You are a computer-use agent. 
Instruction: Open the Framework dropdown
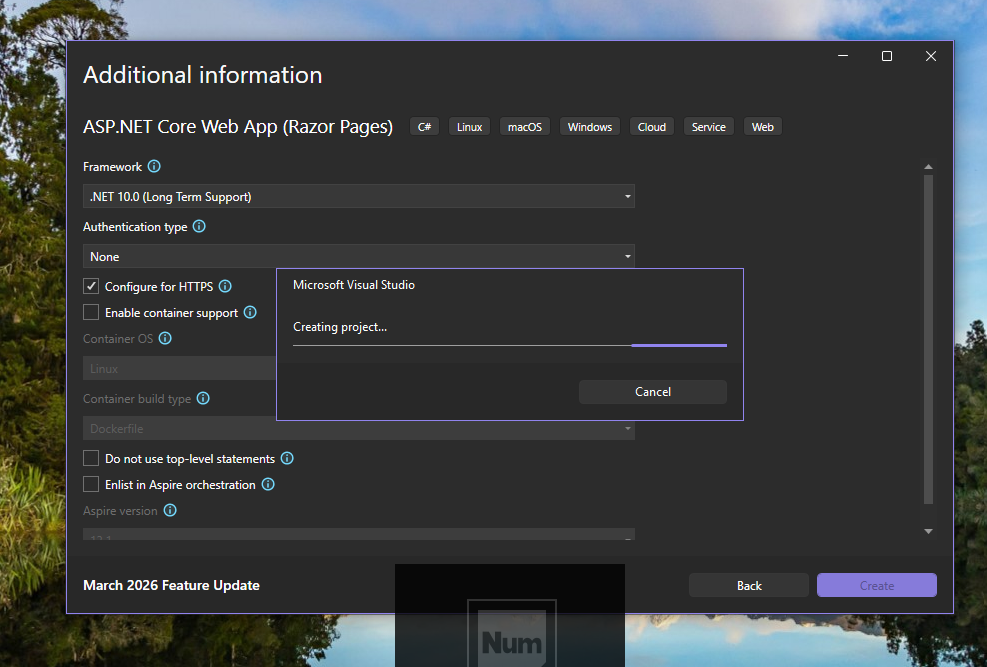tap(358, 197)
